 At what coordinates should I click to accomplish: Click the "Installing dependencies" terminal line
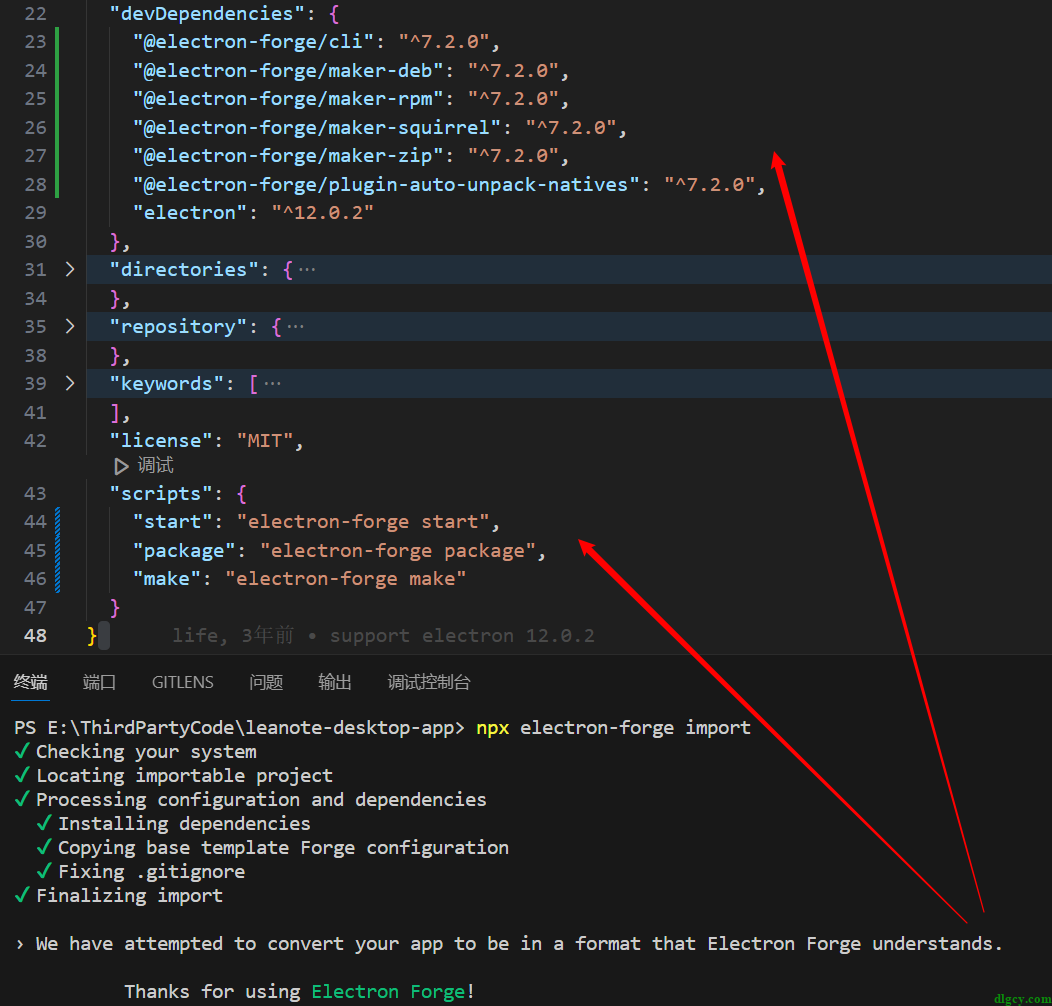pyautogui.click(x=185, y=824)
